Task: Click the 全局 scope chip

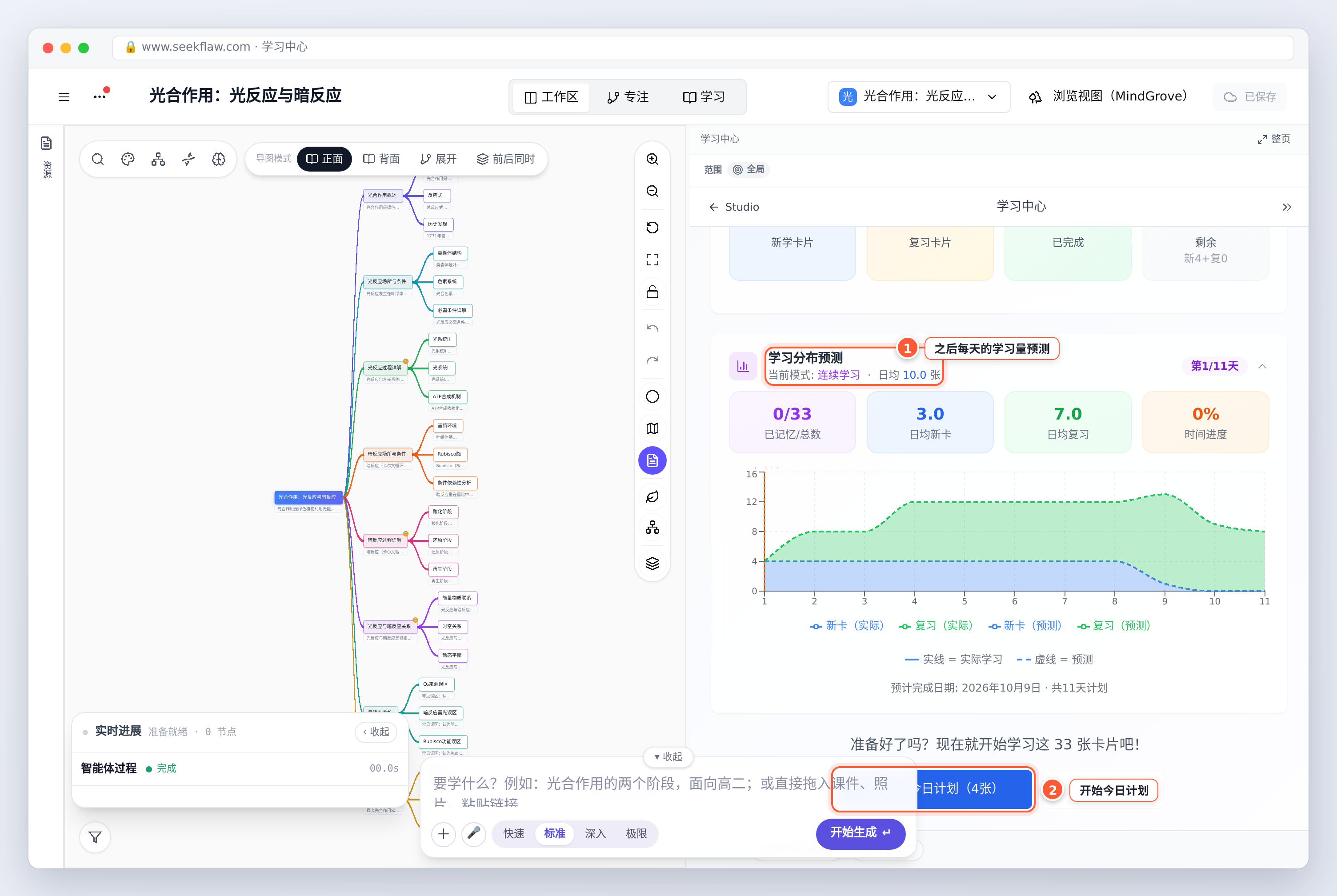Action: tap(749, 169)
